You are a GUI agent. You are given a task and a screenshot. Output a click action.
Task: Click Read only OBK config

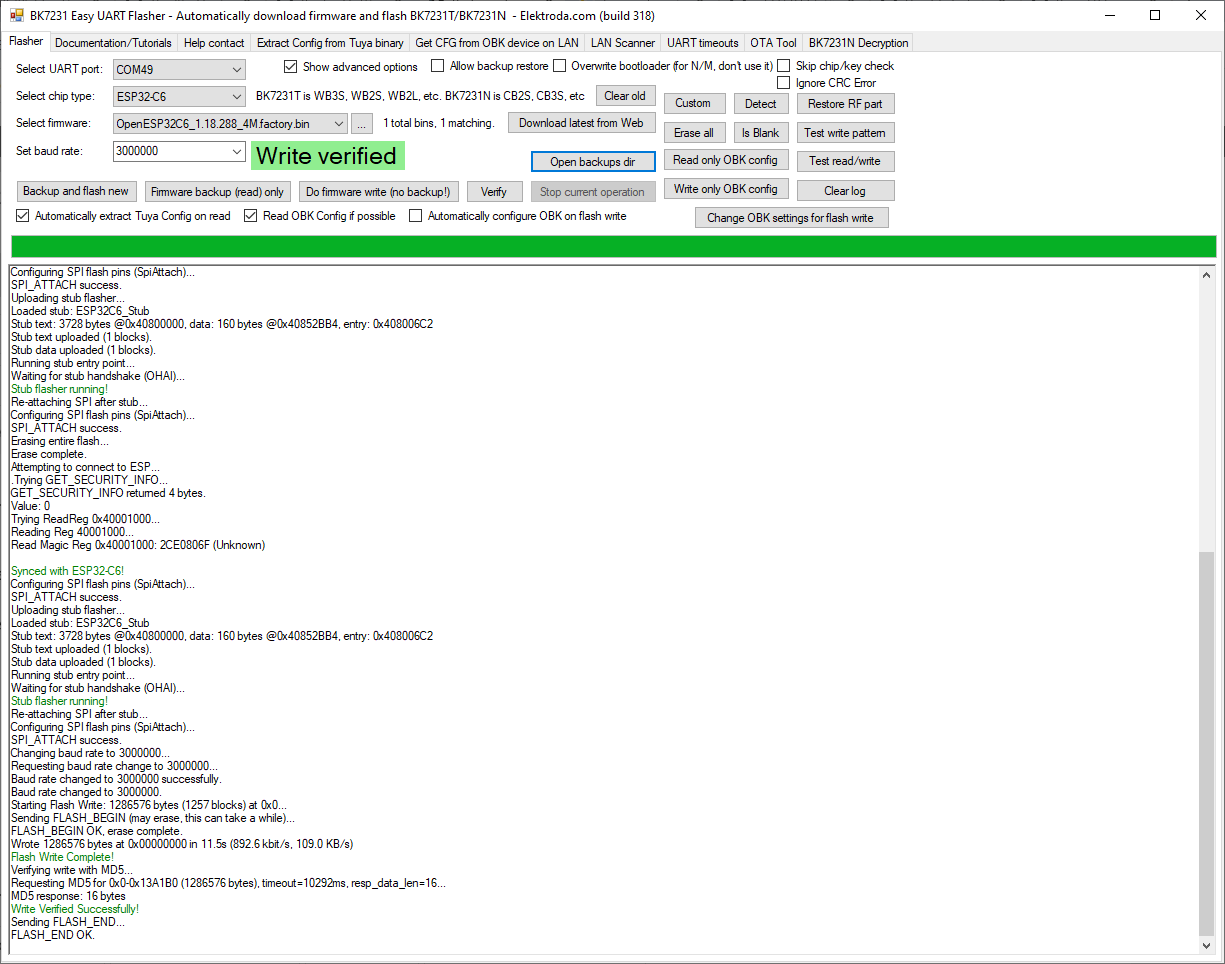pos(725,160)
